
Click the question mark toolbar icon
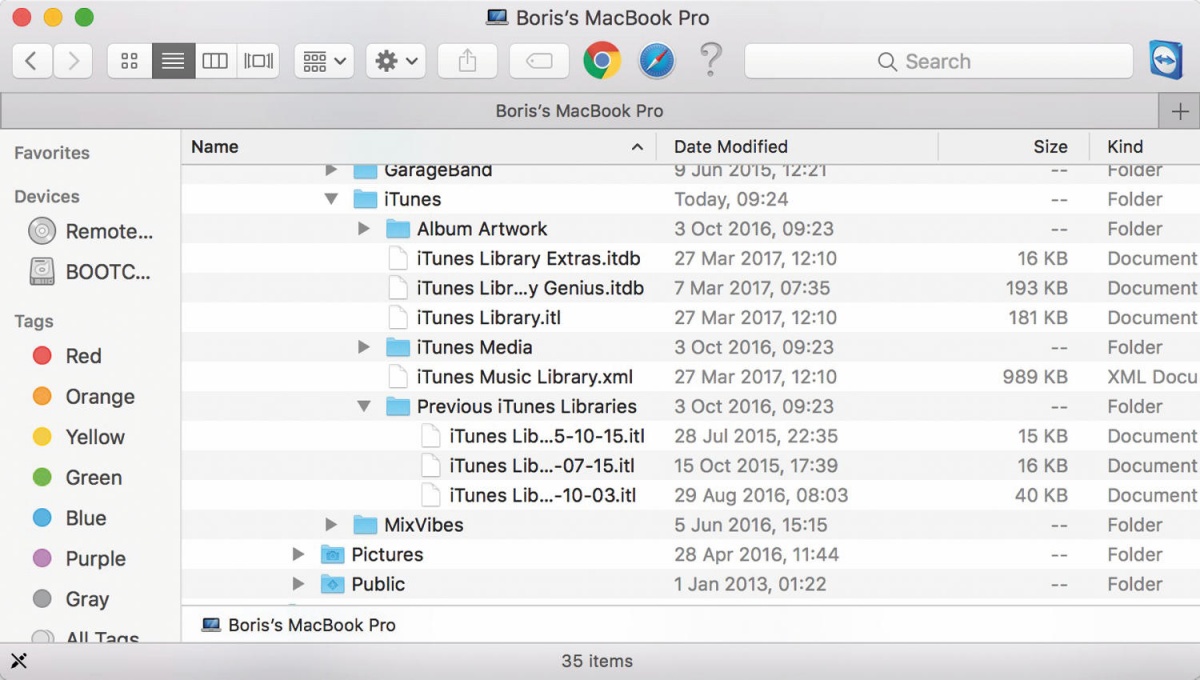click(x=710, y=60)
